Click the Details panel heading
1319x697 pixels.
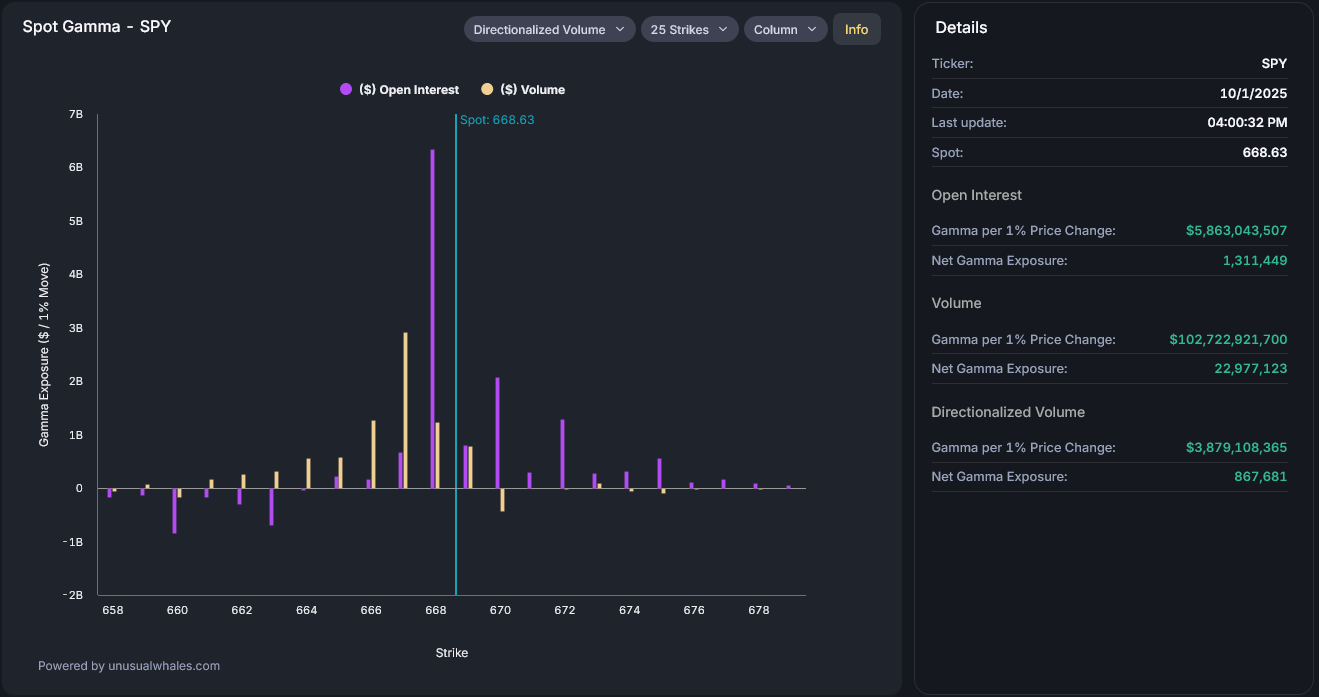[961, 28]
